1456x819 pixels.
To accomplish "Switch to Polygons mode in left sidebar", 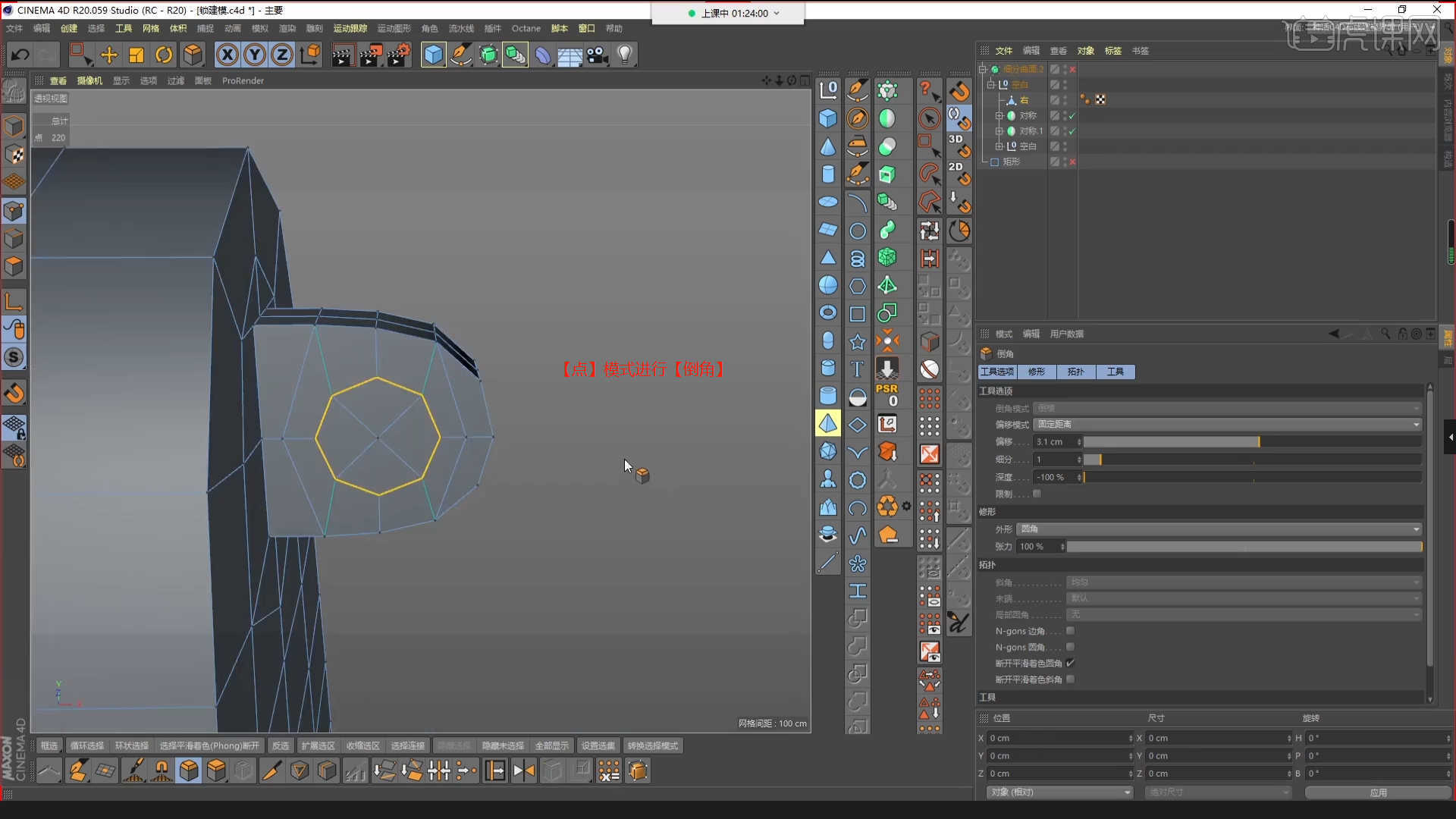I will pyautogui.click(x=14, y=266).
